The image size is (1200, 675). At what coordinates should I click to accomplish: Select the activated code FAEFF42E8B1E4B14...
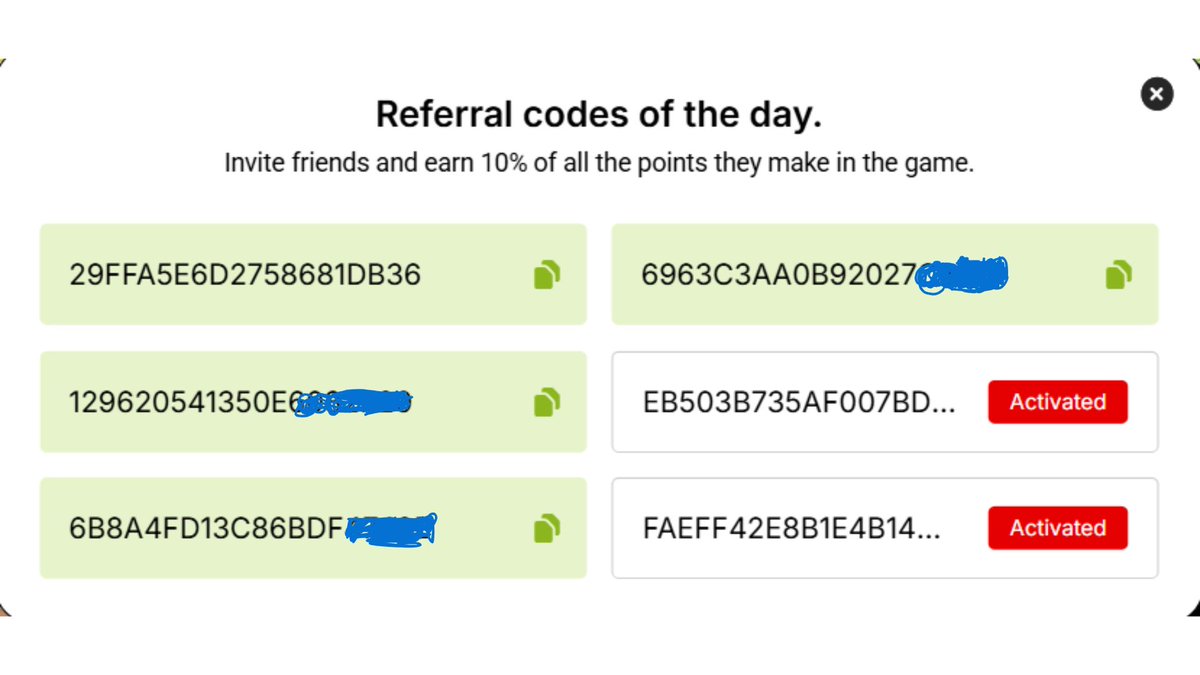click(791, 528)
